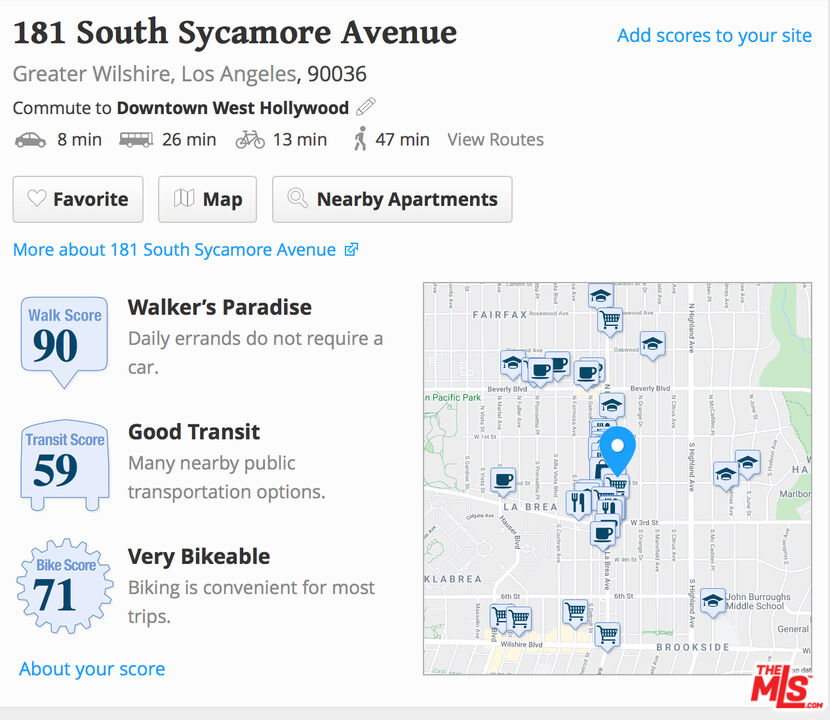Select the bicycle commute time icon

coord(250,140)
